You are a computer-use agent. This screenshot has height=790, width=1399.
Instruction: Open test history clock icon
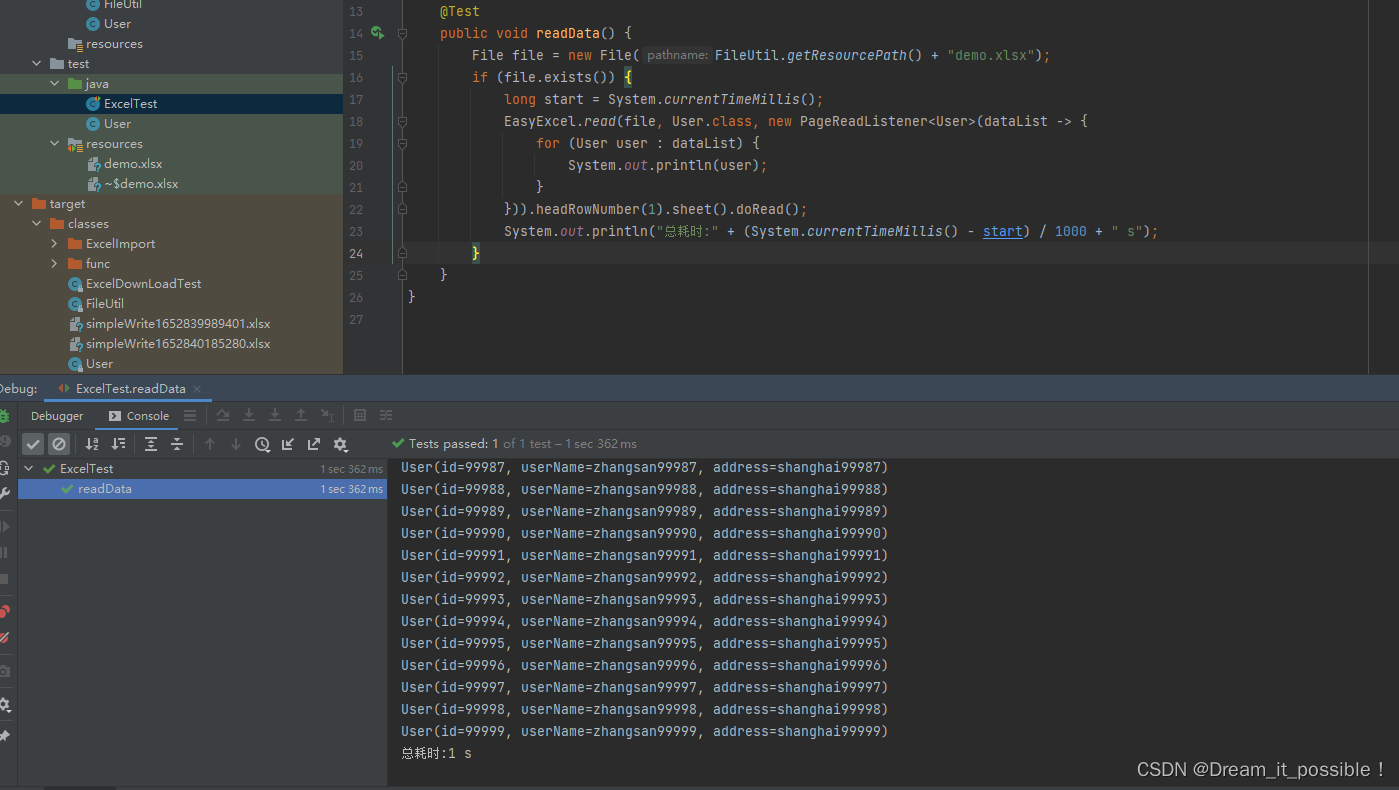tap(262, 444)
